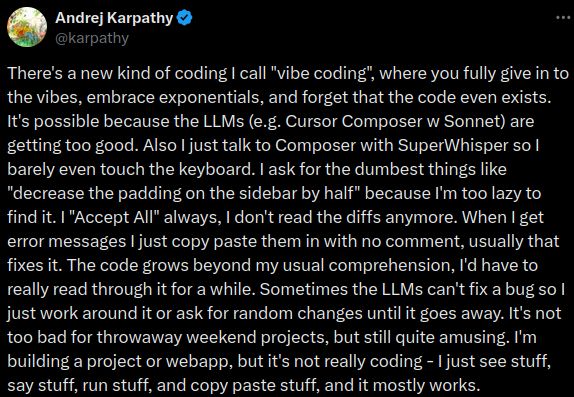The width and height of the screenshot is (574, 397).
Task: Click the quoted "Accept All" text
Action: click(115, 218)
